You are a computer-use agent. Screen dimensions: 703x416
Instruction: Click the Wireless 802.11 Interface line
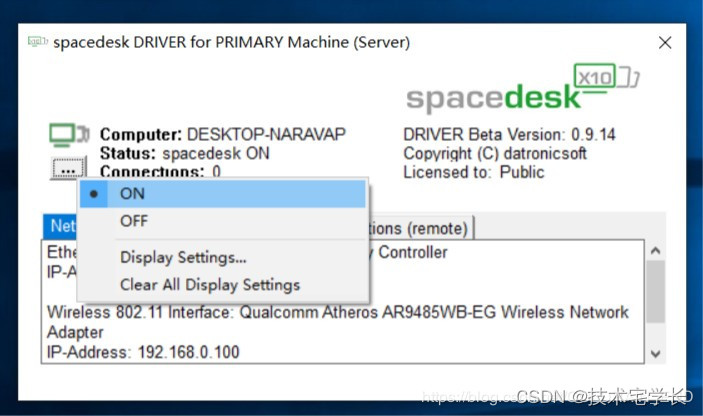click(x=338, y=312)
